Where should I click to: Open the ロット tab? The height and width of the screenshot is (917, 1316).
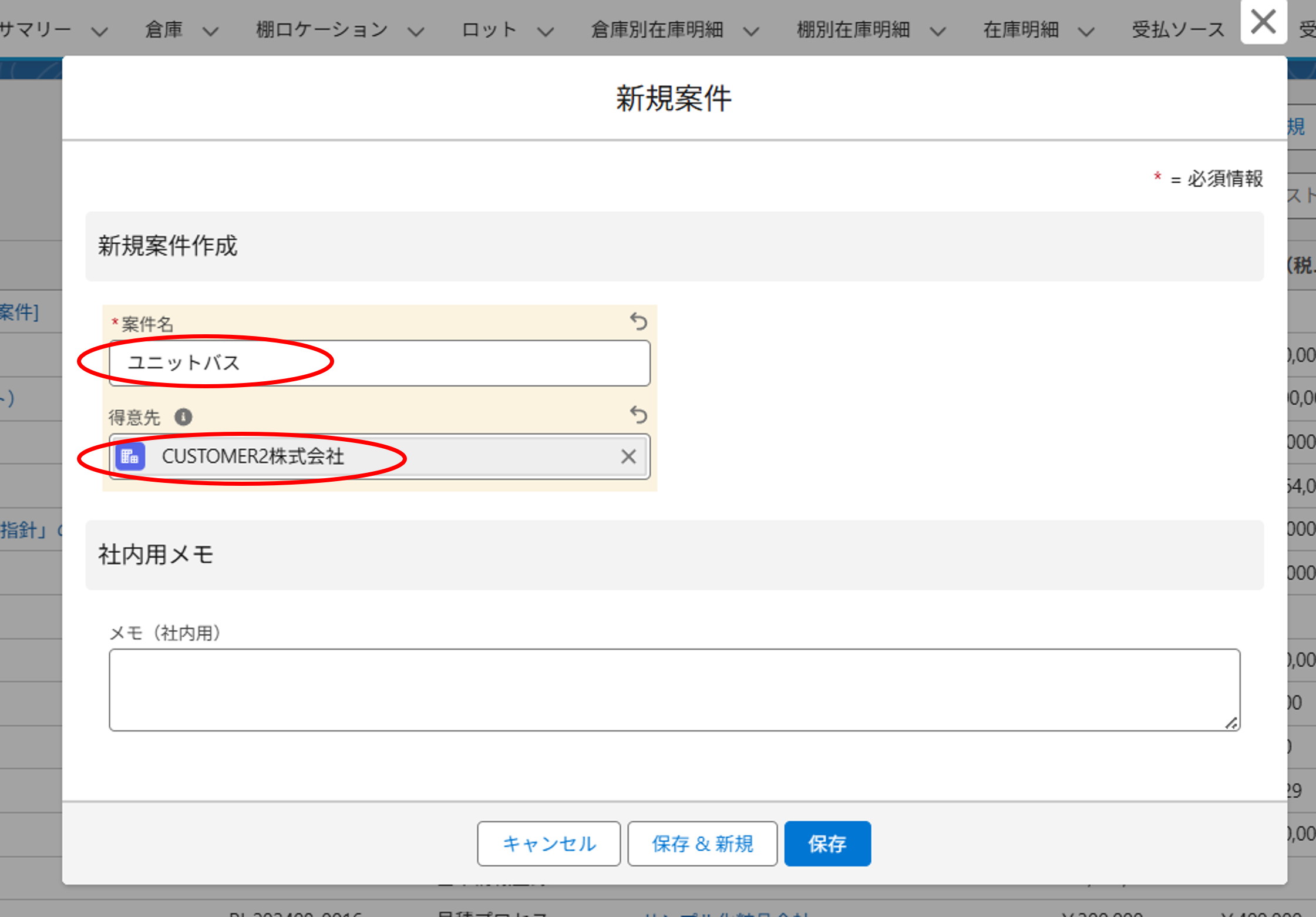pyautogui.click(x=489, y=29)
